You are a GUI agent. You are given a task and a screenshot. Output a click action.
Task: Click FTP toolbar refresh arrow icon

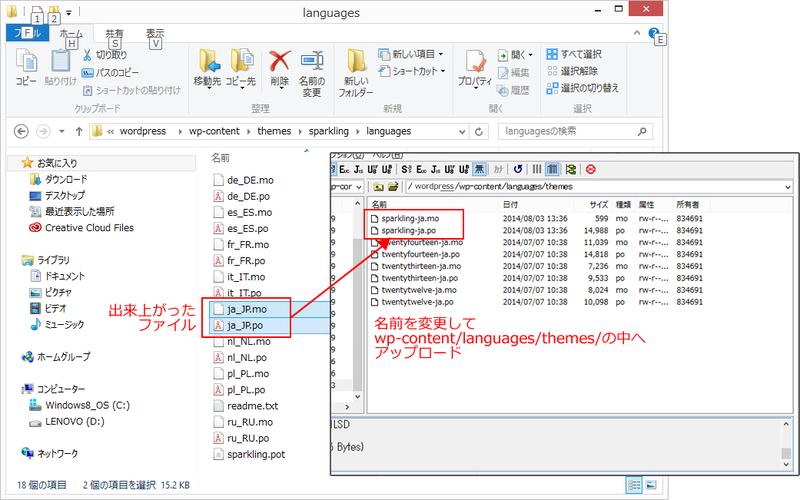(x=518, y=169)
